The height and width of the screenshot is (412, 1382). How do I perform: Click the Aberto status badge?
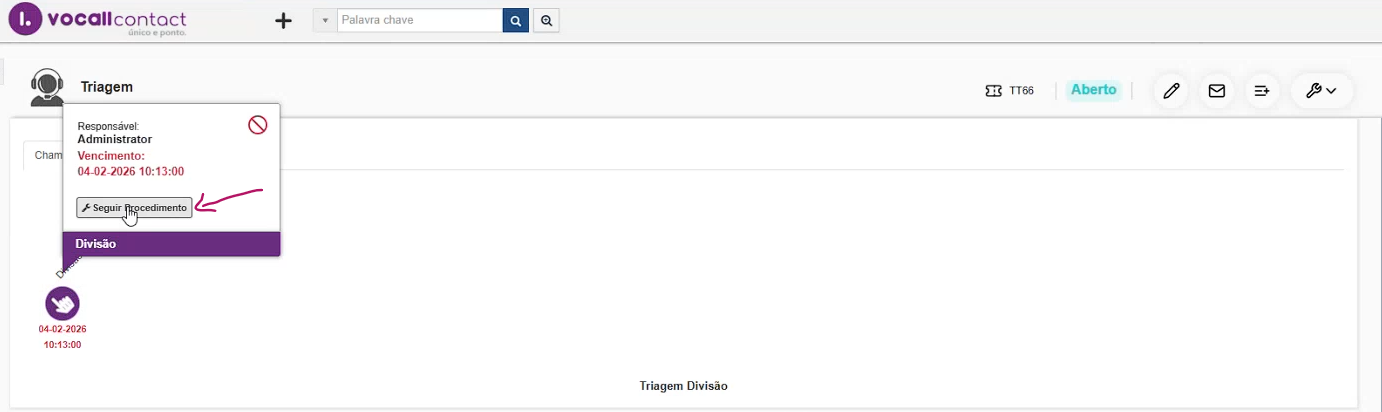click(x=1093, y=90)
